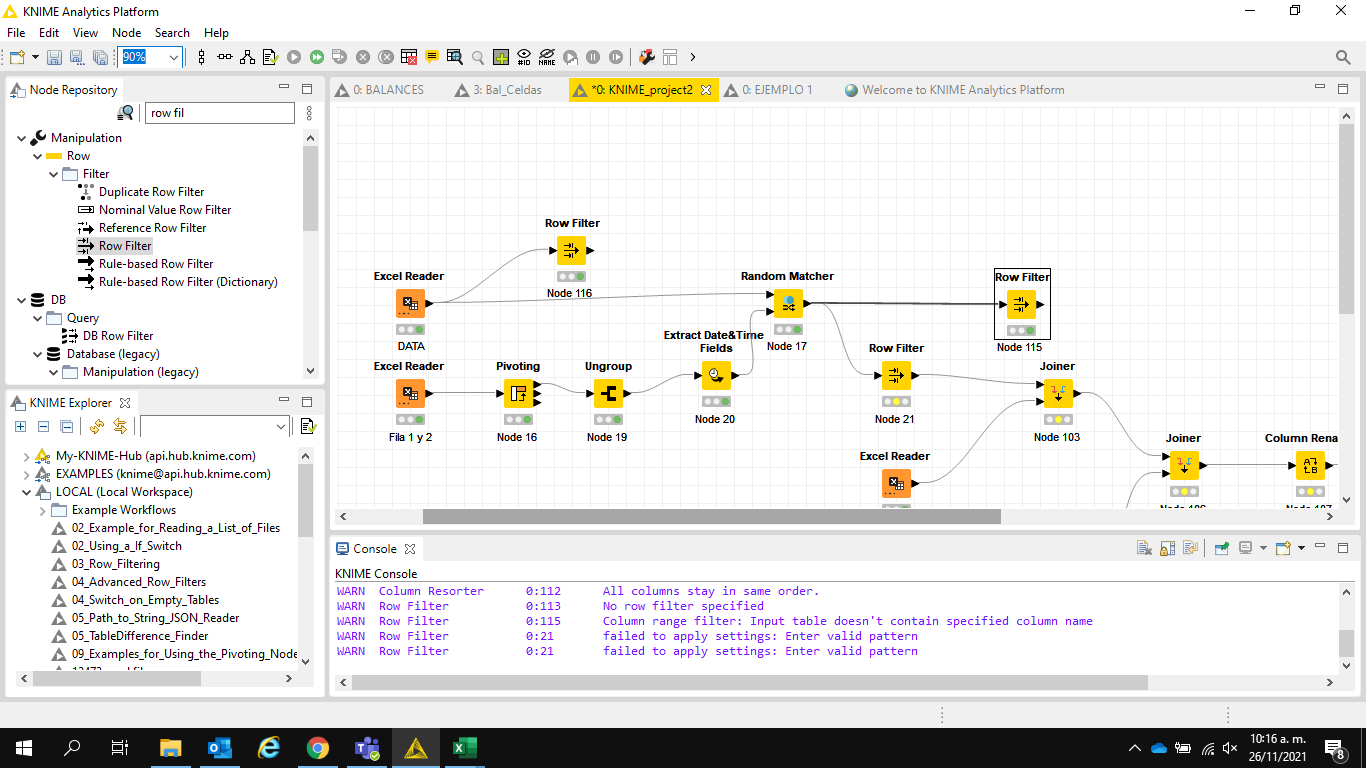This screenshot has width=1366, height=768.
Task: Open Google Chrome from the taskbar
Action: point(318,747)
